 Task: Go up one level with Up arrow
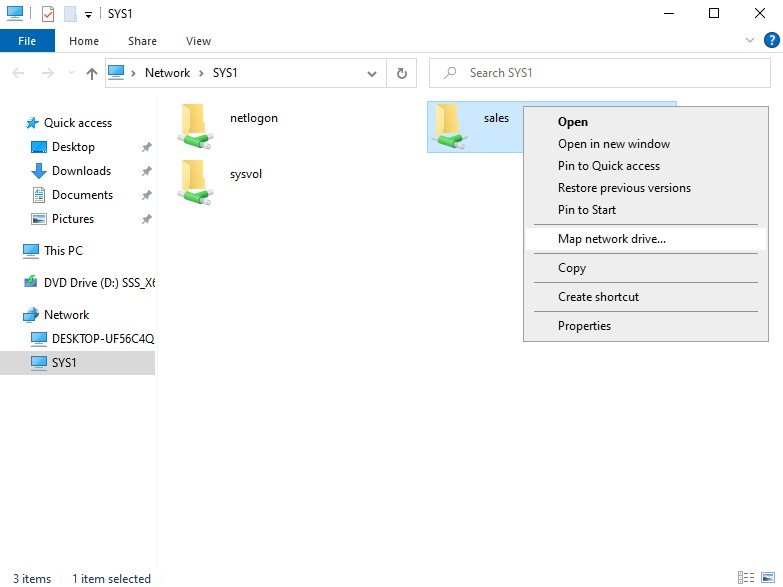[x=91, y=73]
